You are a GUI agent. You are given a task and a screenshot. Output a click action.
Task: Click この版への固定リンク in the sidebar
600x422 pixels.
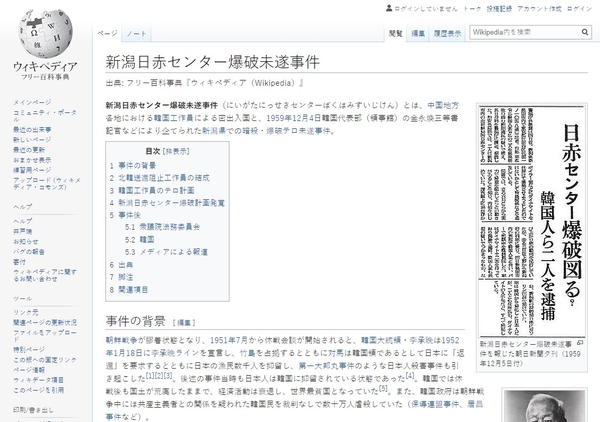pos(45,360)
